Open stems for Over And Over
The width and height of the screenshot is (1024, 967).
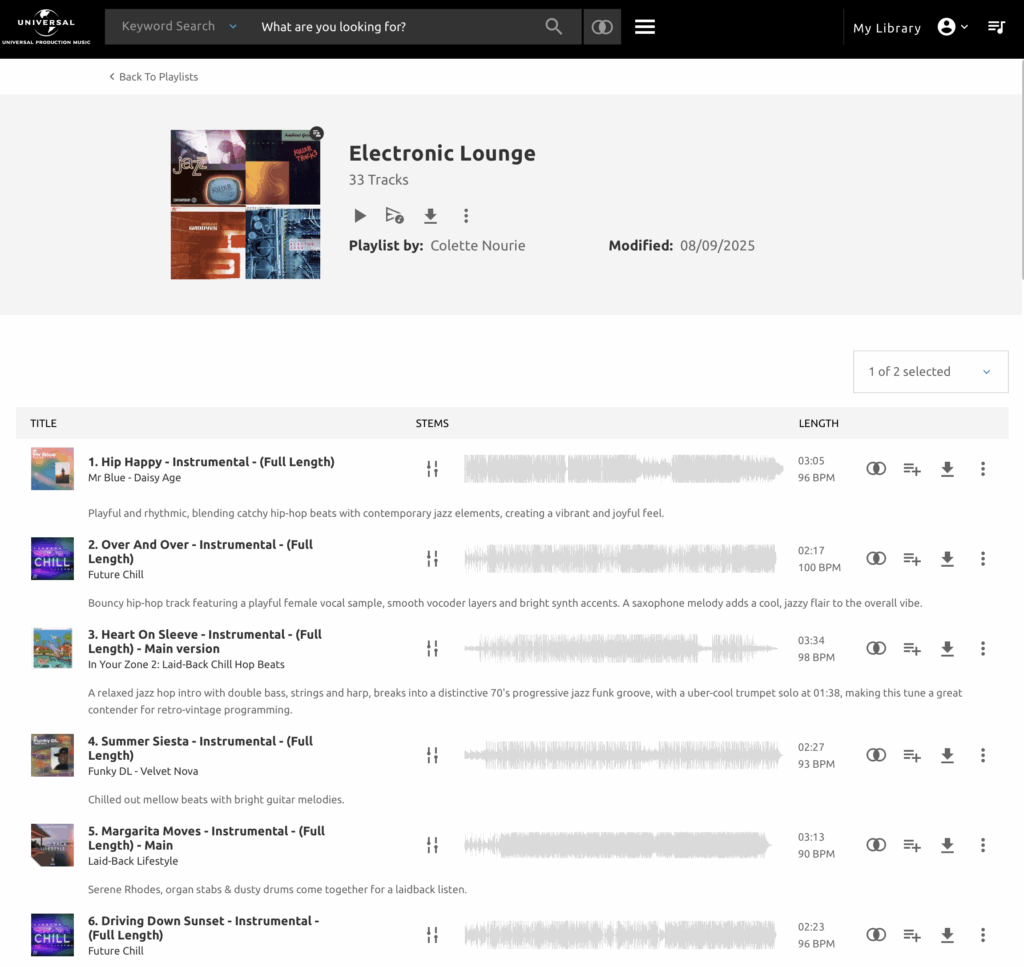[432, 559]
